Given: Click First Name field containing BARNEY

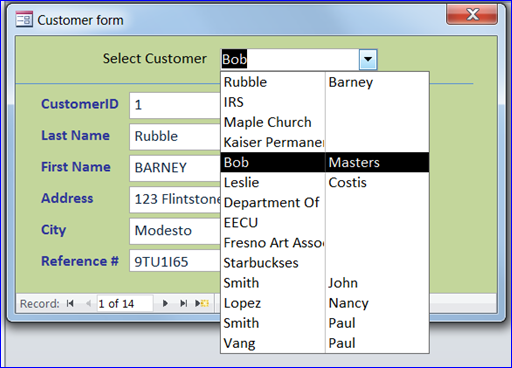Looking at the screenshot, I should tap(175, 168).
